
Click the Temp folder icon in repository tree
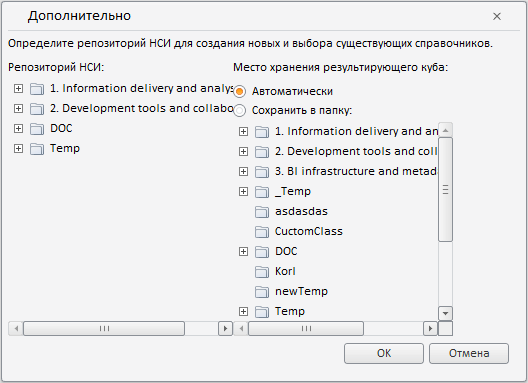coord(37,149)
